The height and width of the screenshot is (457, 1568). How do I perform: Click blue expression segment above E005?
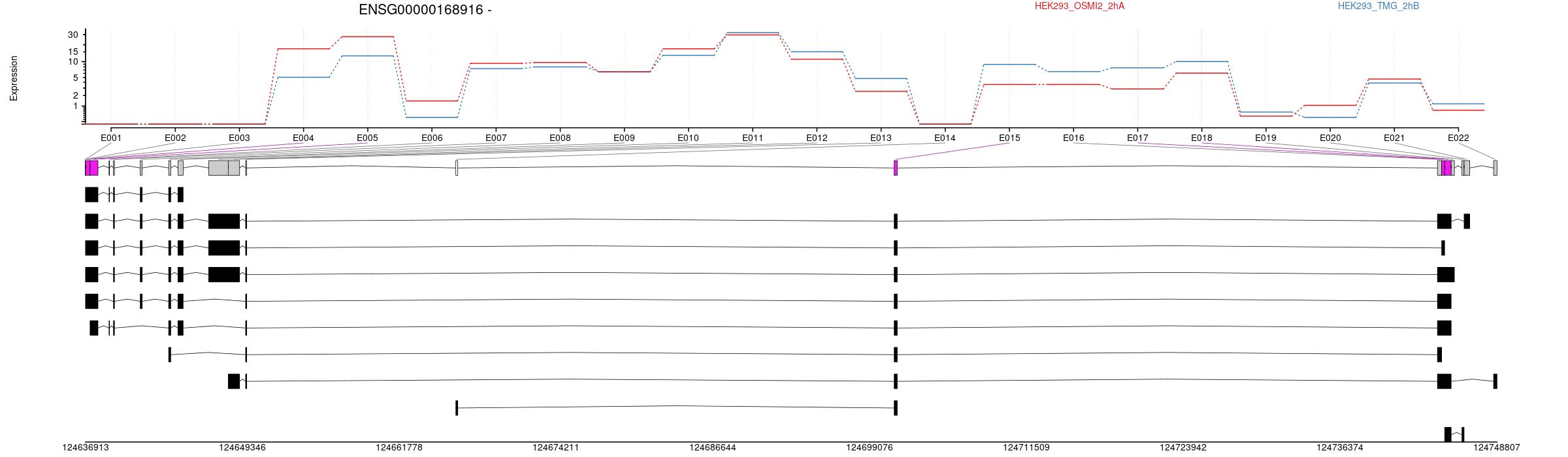367,56
